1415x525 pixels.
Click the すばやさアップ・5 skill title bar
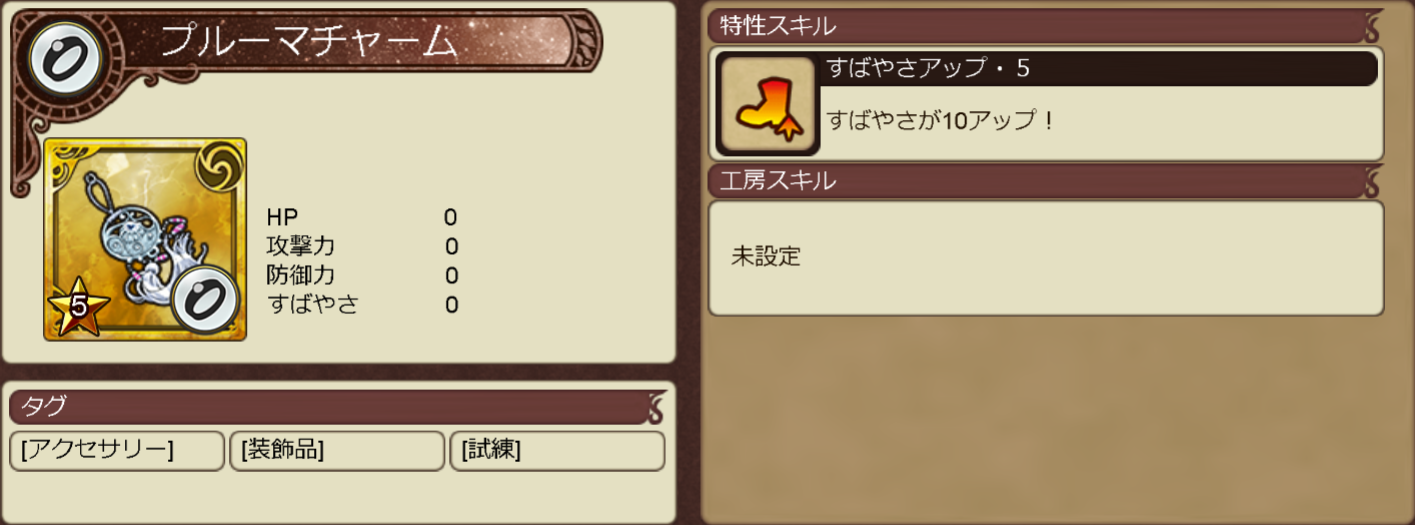click(x=1099, y=69)
